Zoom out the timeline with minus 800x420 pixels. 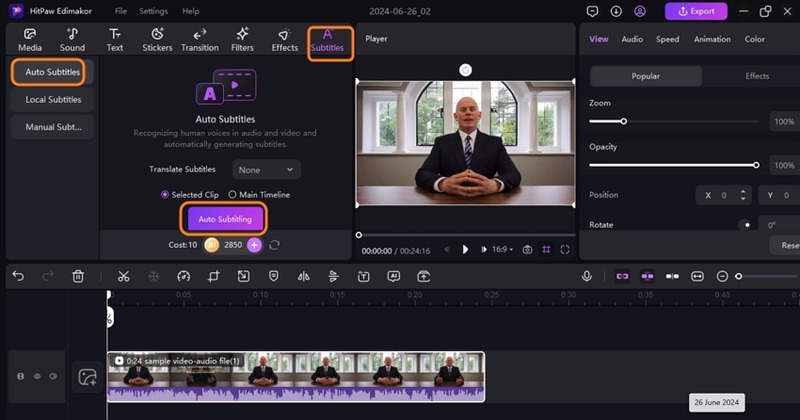(x=722, y=276)
